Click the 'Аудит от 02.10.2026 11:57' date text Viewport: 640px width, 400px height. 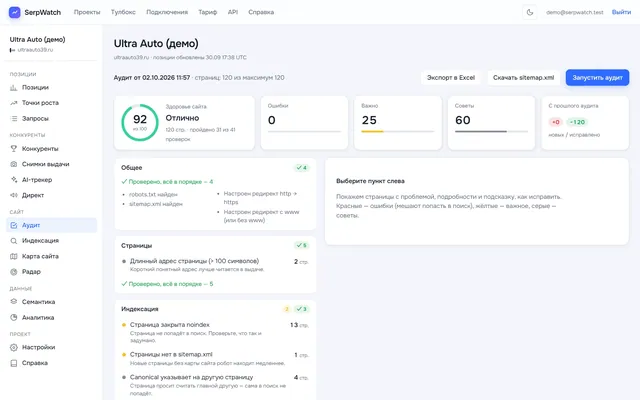click(152, 78)
